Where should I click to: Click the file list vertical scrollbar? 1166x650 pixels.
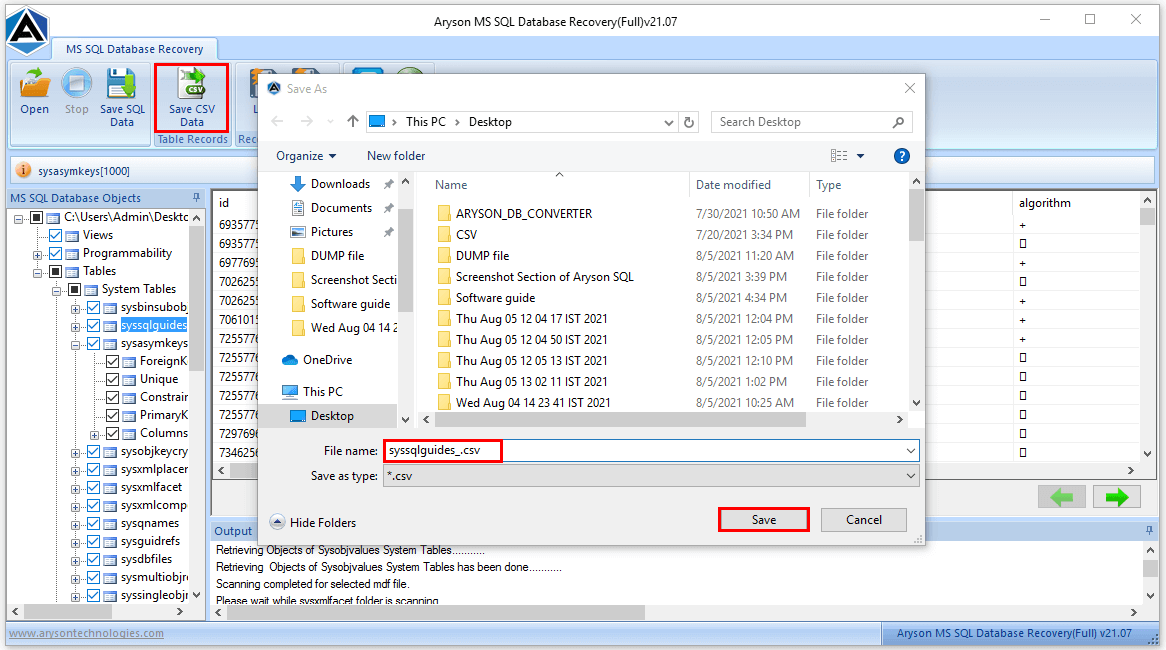(x=916, y=216)
